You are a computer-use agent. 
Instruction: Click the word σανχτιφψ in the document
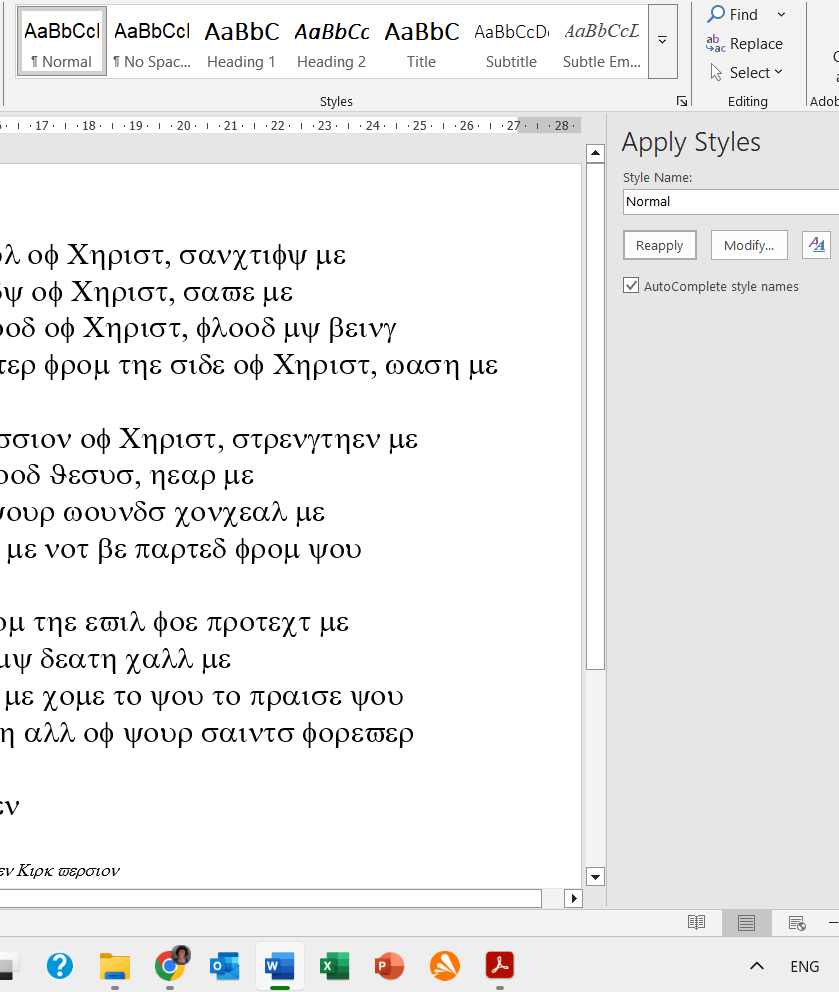tap(244, 256)
